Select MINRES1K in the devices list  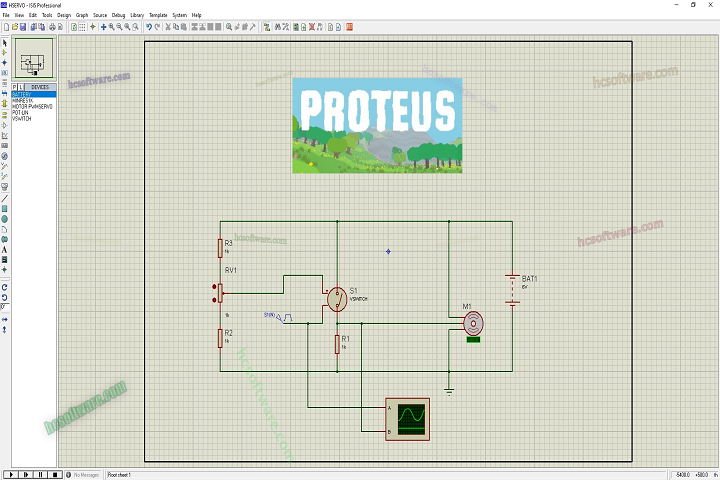34,100
